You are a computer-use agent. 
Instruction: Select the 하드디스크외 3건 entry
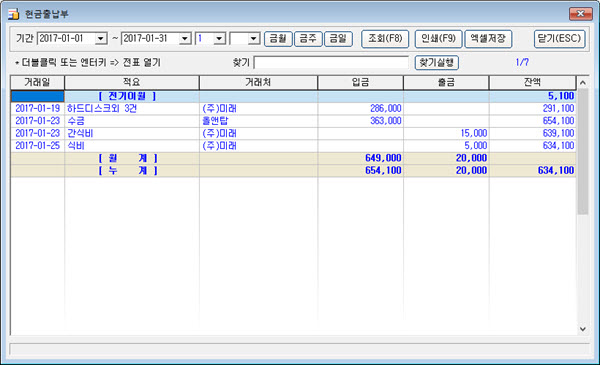pos(102,109)
